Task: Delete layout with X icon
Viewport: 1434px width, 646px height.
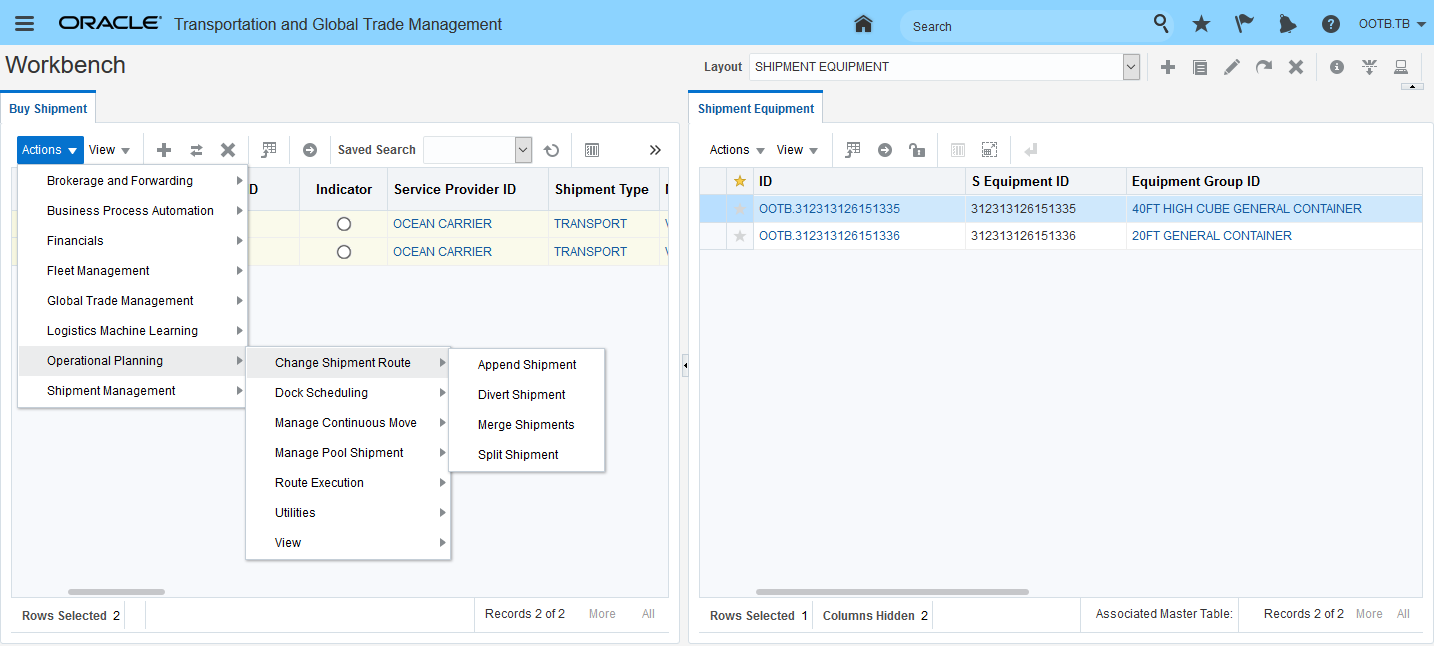Action: [1296, 67]
